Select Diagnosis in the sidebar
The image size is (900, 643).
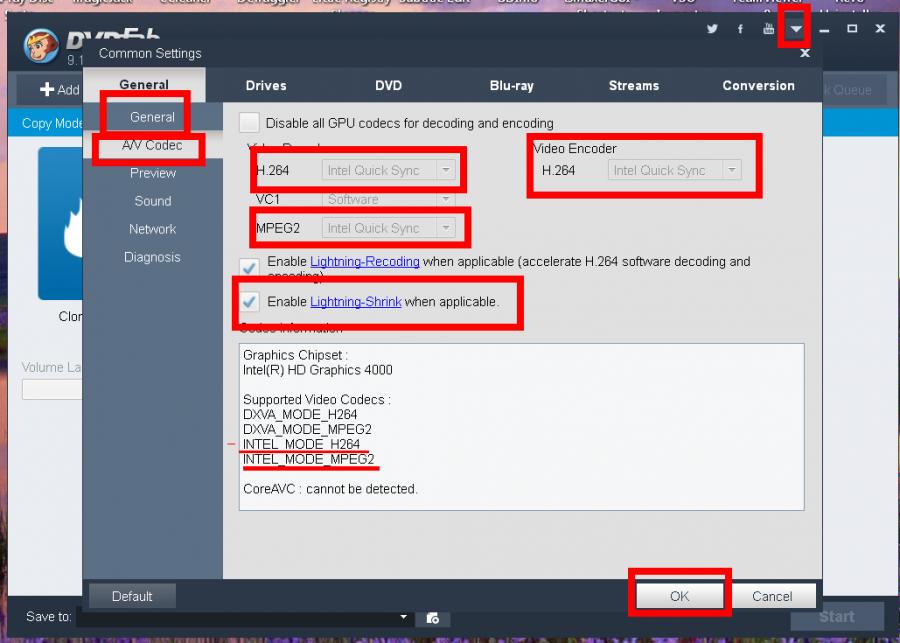(152, 257)
